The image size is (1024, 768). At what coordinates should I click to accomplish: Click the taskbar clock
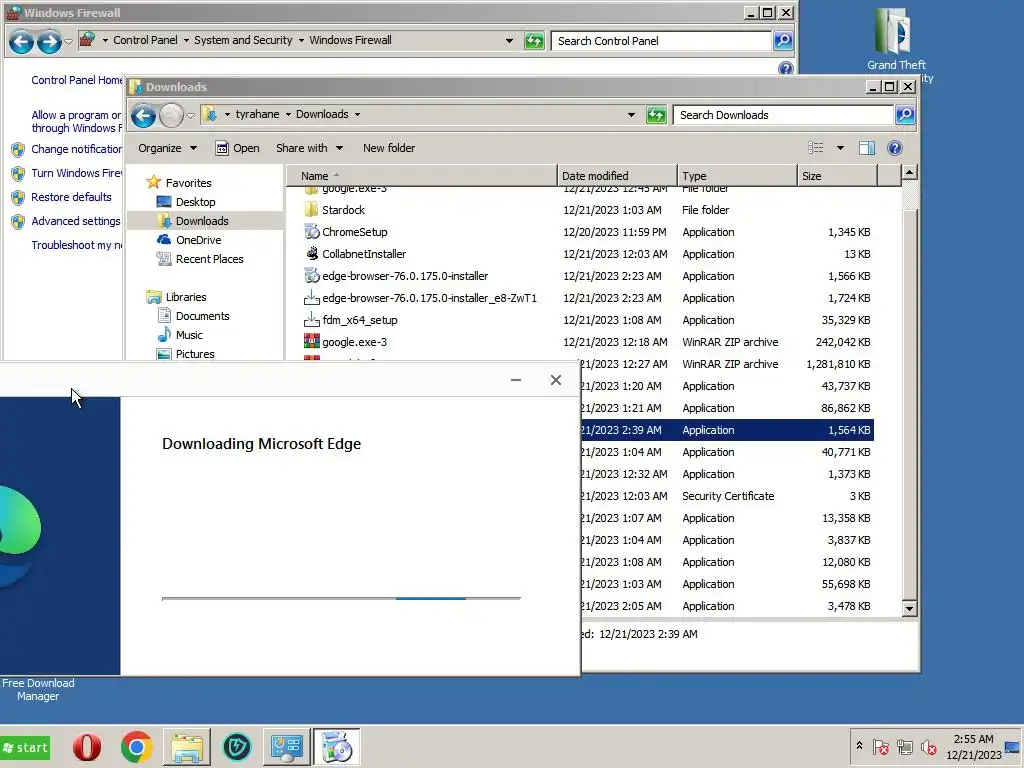pos(973,746)
